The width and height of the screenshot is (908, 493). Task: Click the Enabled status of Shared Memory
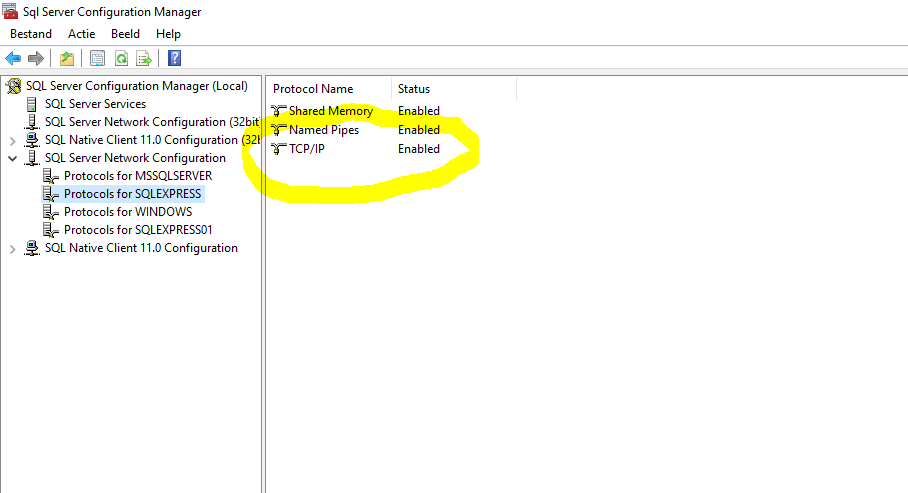(x=419, y=111)
